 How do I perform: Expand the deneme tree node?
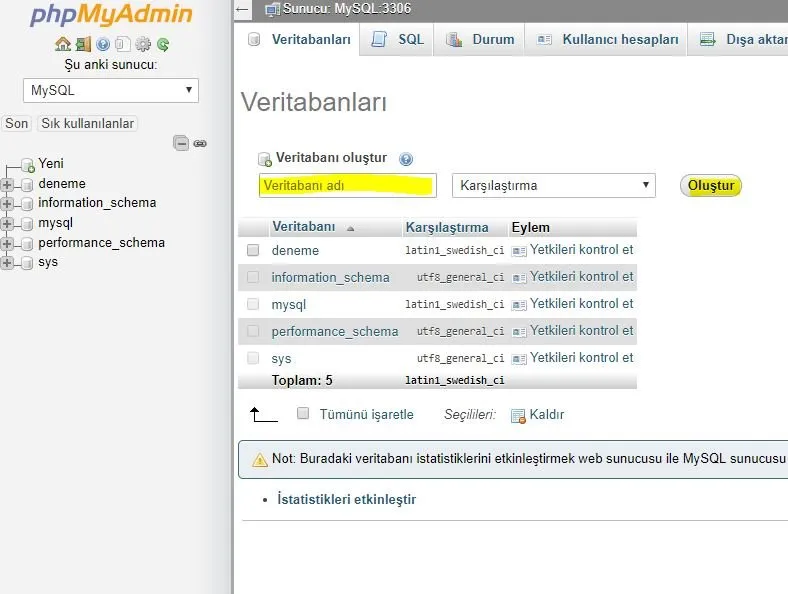pos(7,184)
